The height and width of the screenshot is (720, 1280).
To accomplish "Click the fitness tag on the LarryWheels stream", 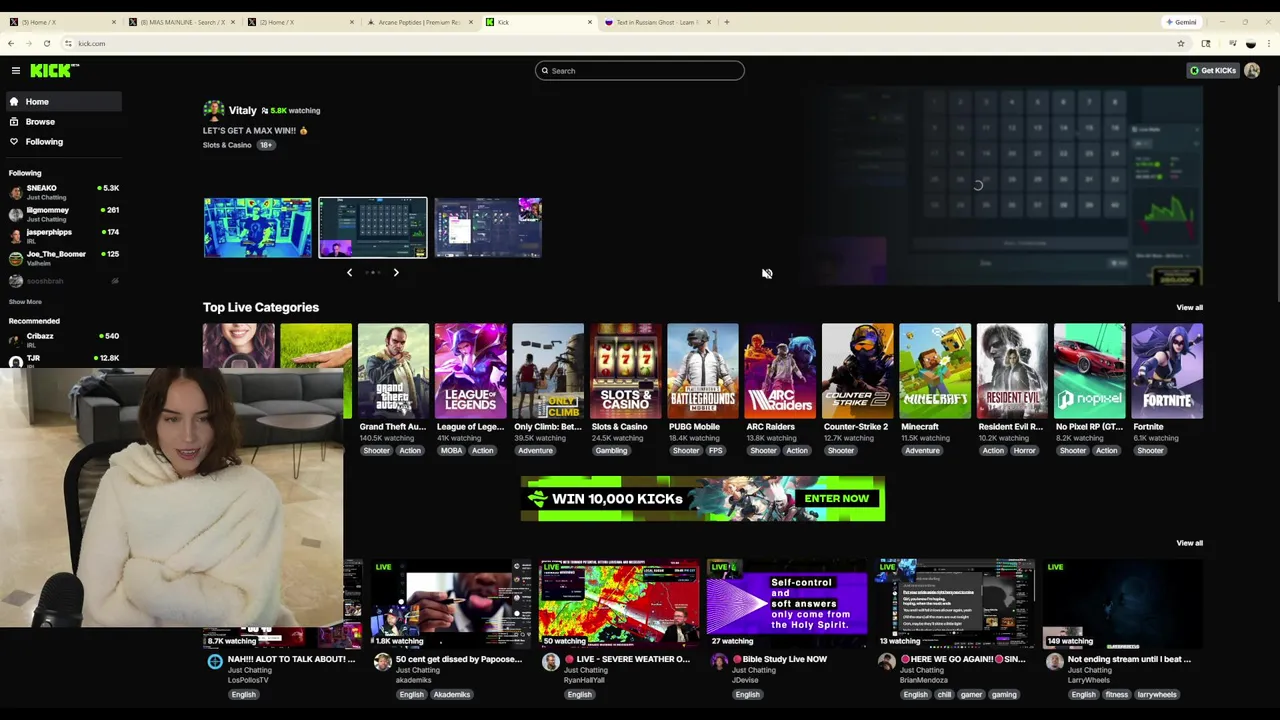I will (1116, 694).
